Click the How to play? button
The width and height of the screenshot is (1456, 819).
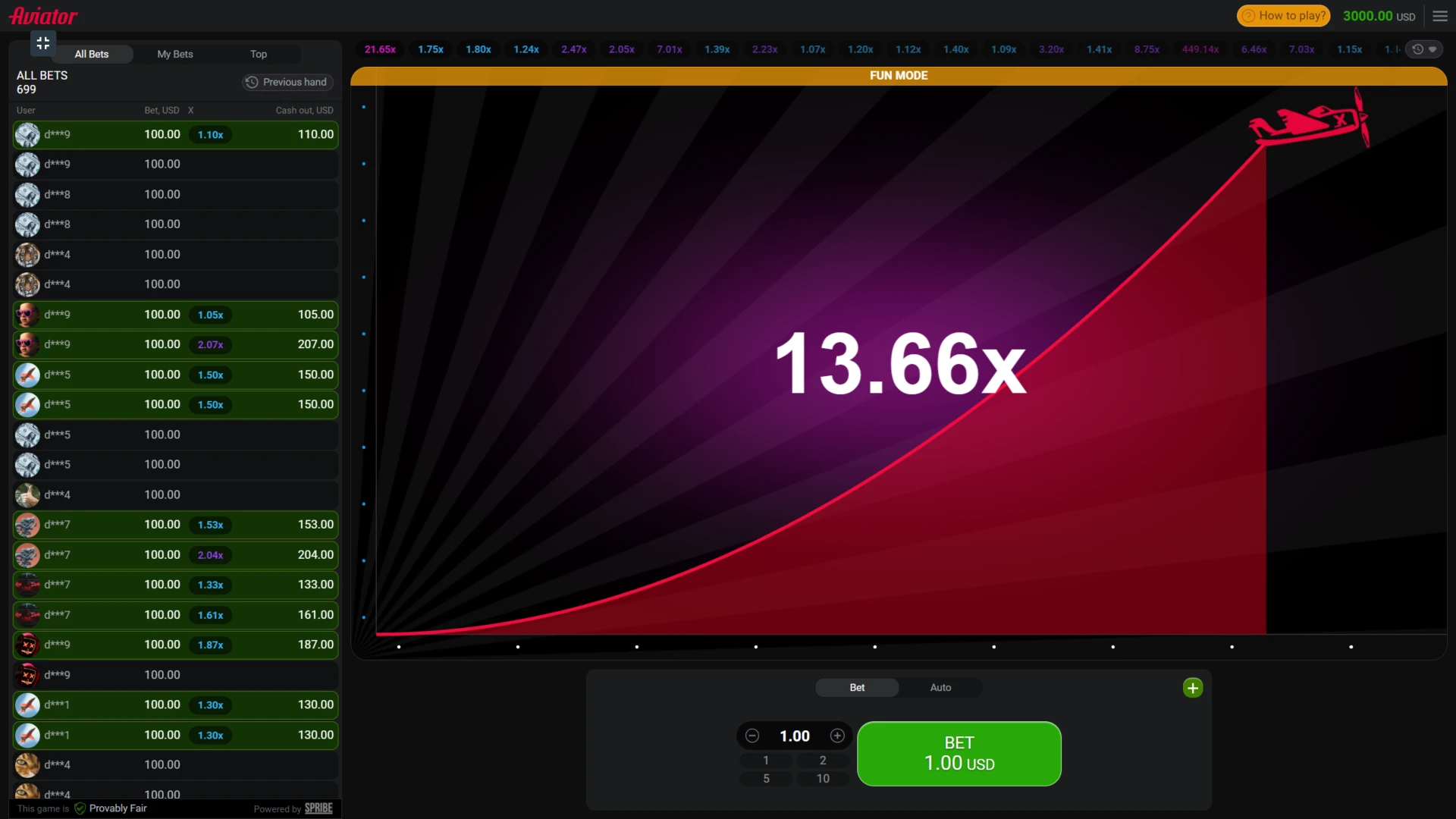[1283, 16]
